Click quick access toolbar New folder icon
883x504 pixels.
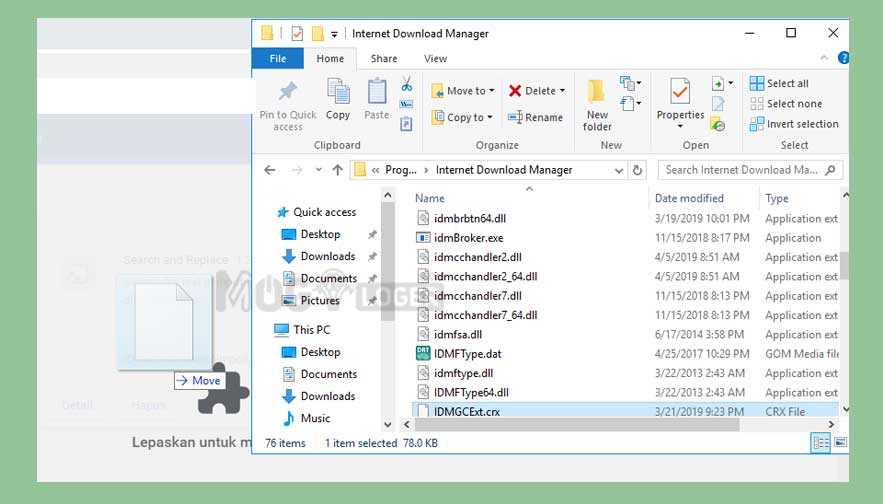[x=318, y=34]
